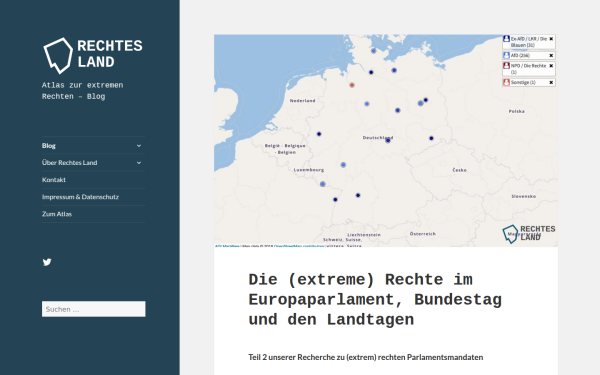Screen dimensions: 600x375
Task: Remove the AfD (256) layer with X
Action: [x=551, y=55]
